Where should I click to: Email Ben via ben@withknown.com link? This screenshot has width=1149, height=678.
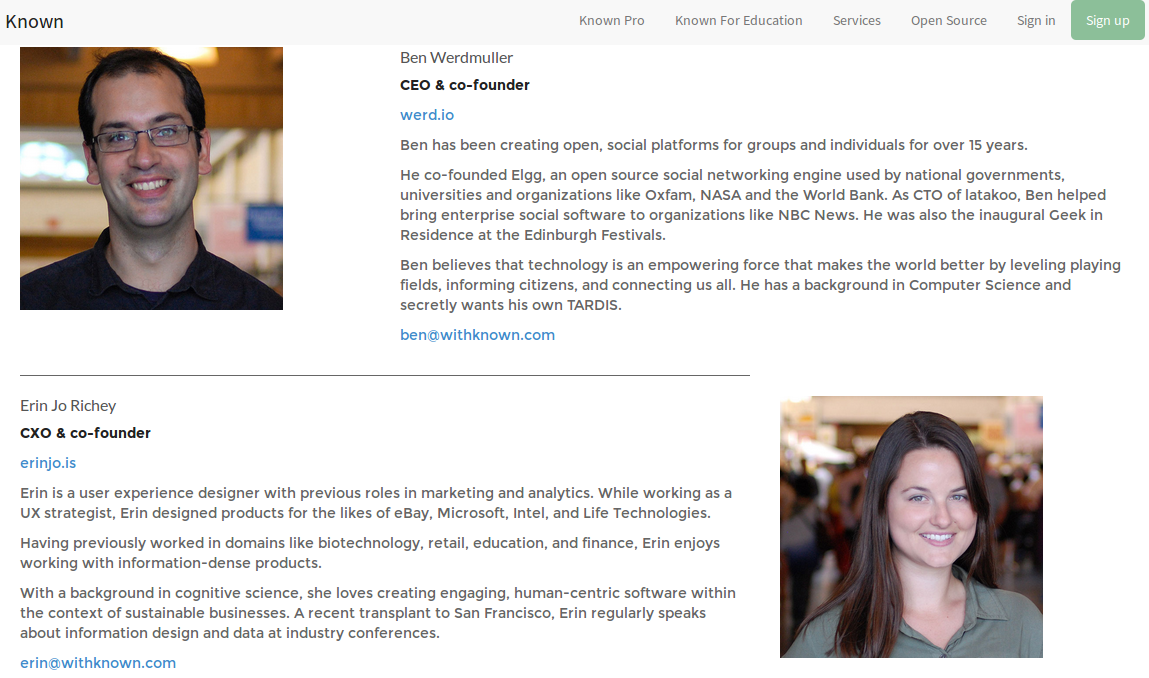477,335
